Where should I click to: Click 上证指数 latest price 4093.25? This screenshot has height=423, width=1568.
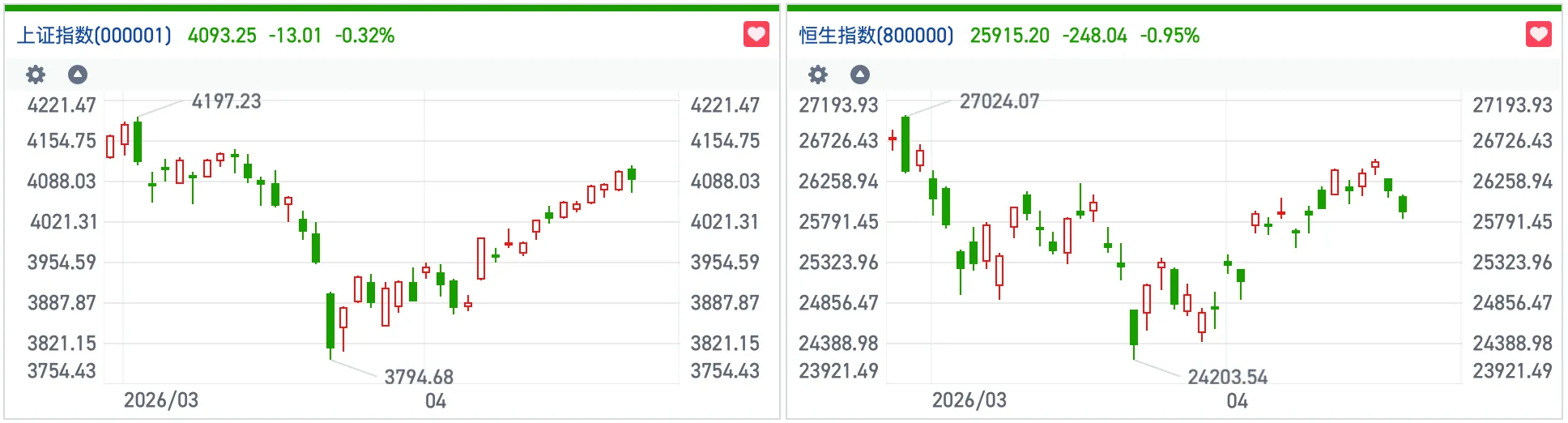[222, 36]
